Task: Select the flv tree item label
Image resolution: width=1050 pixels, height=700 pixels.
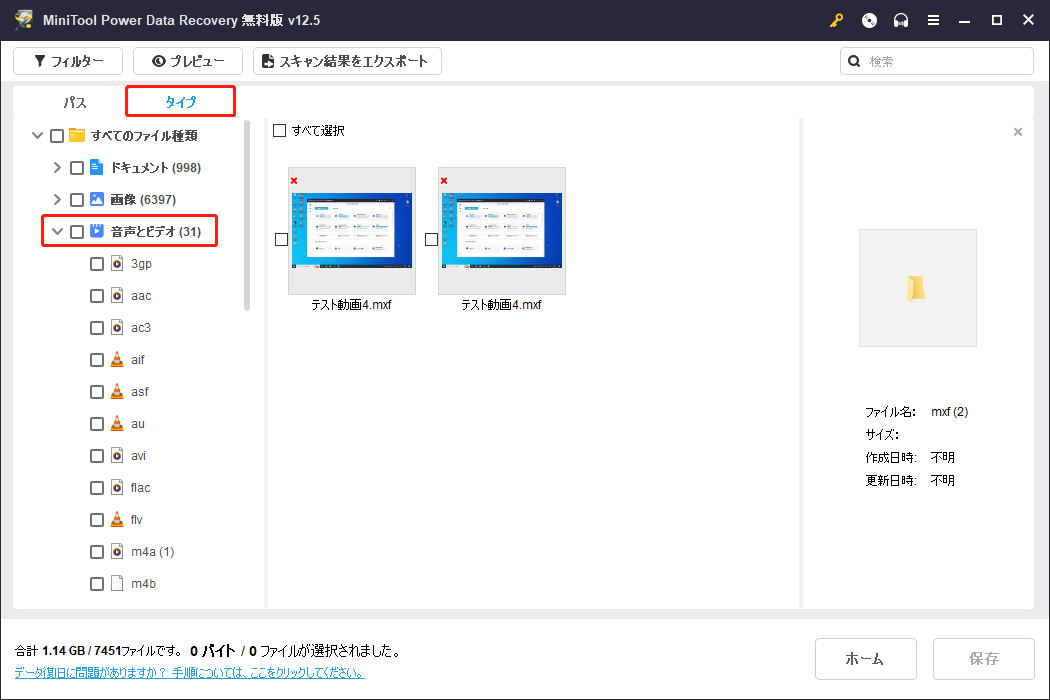Action: tap(137, 520)
